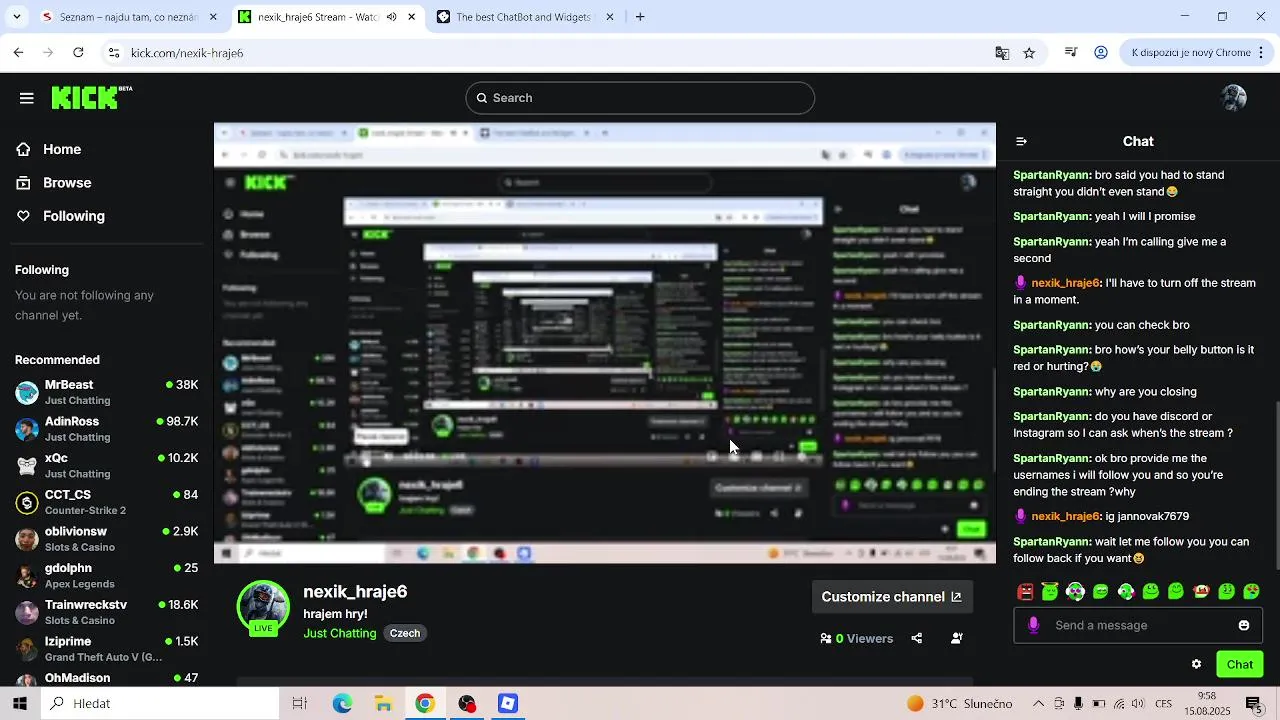The image size is (1280, 720).
Task: Open the taskbar clock and date
Action: point(1207,704)
